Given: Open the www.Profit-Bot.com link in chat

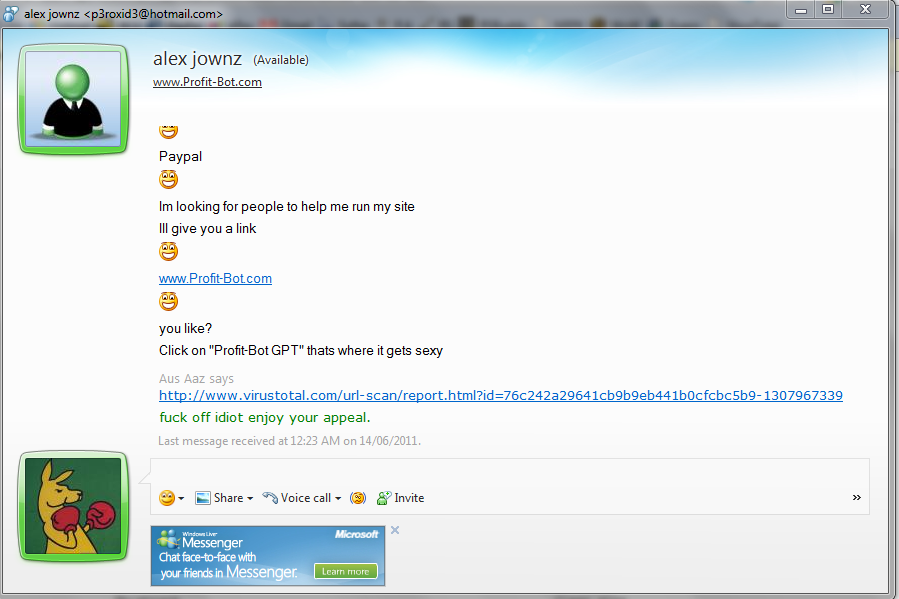Looking at the screenshot, I should [x=215, y=279].
